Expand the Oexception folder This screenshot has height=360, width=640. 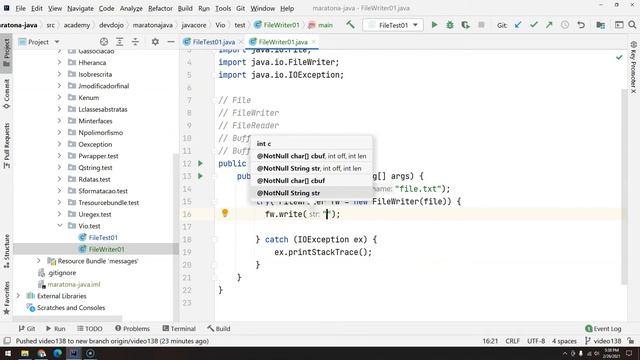[x=60, y=144]
